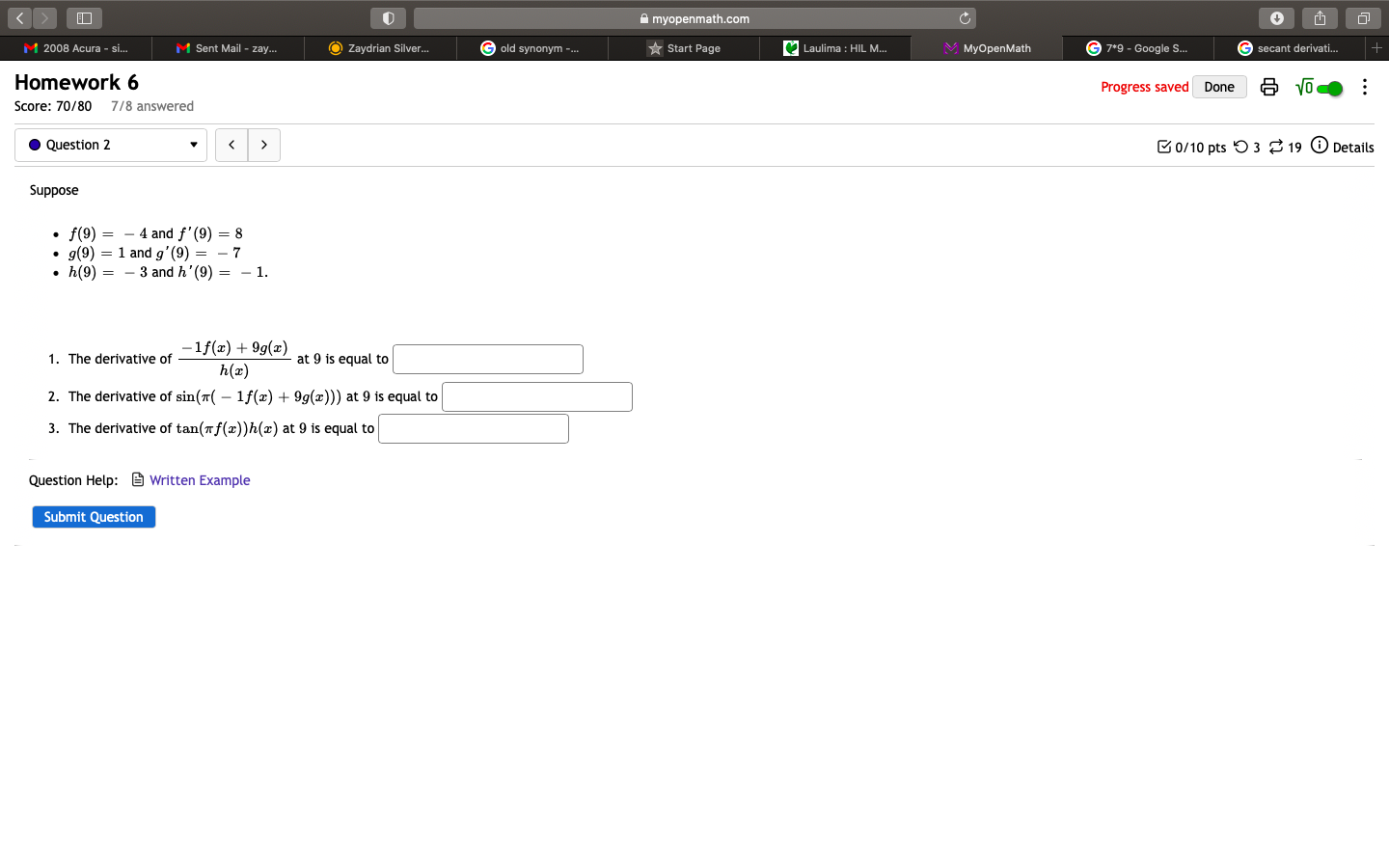Viewport: 1389px width, 868px height.
Task: Click the Done button
Action: coord(1219,87)
